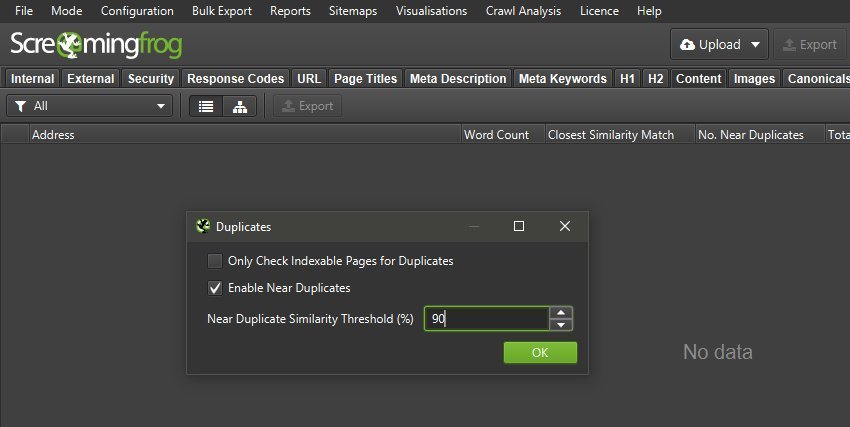The width and height of the screenshot is (850, 427).
Task: Click the Upload cloud icon
Action: coord(687,45)
